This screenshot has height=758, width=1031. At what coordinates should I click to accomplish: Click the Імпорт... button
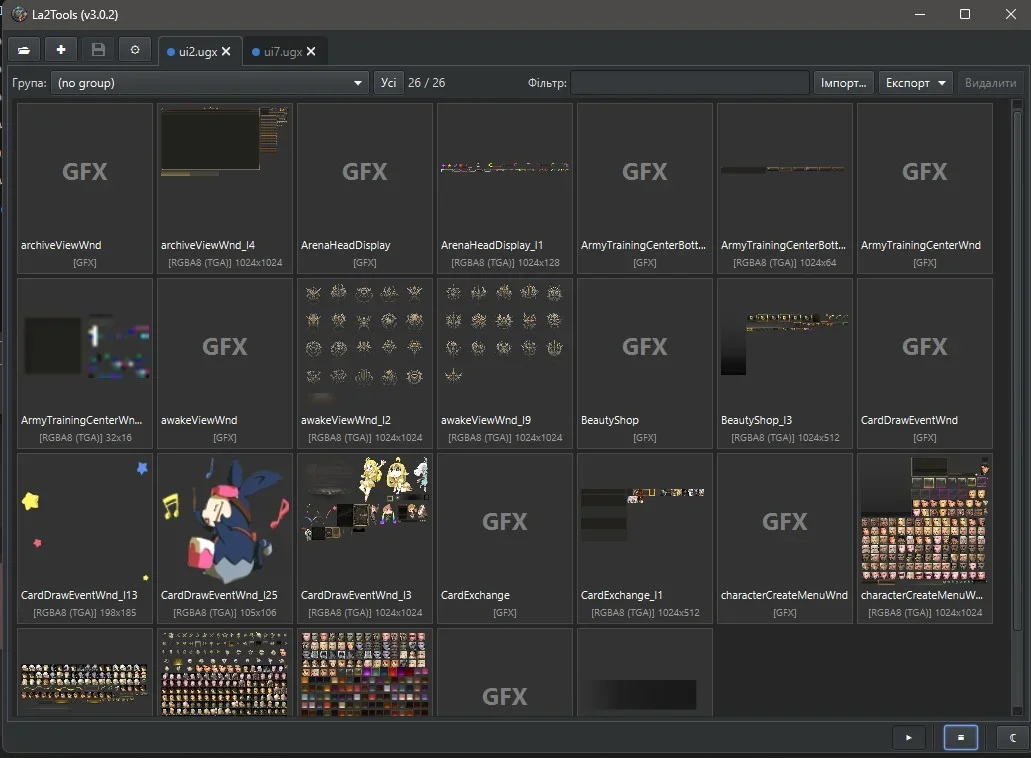(844, 83)
